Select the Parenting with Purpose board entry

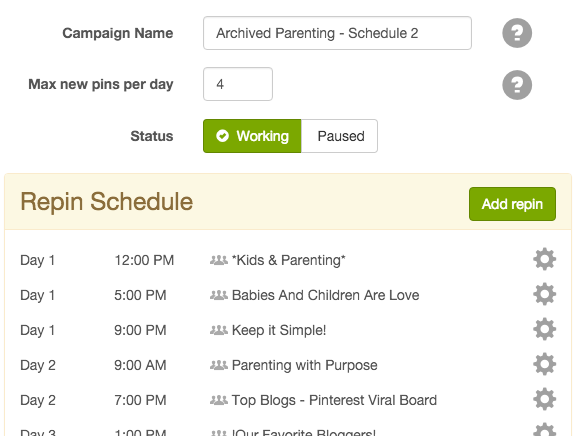304,365
